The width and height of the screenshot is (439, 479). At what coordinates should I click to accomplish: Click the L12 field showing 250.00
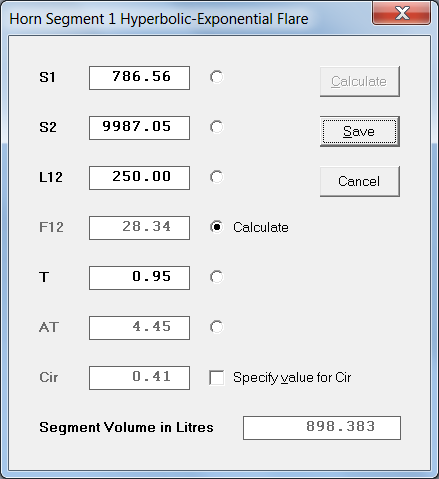[x=139, y=178]
